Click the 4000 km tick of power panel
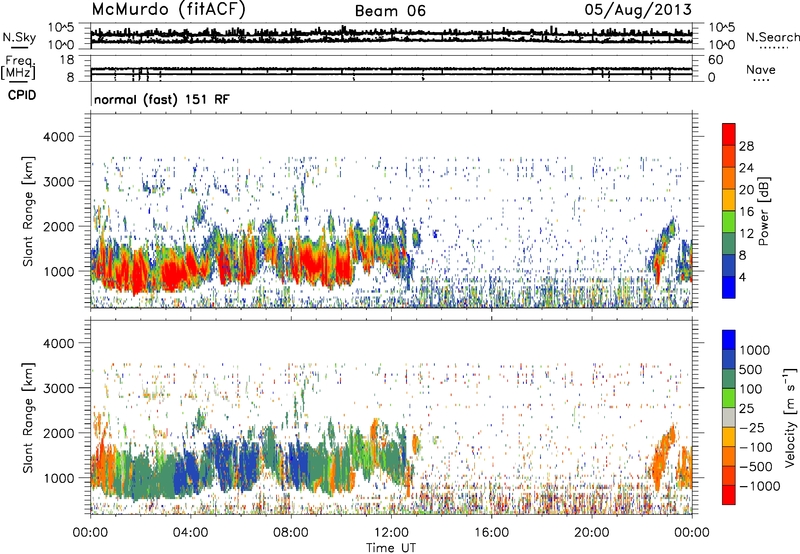Viewport: 800px width, 554px height. (58, 137)
